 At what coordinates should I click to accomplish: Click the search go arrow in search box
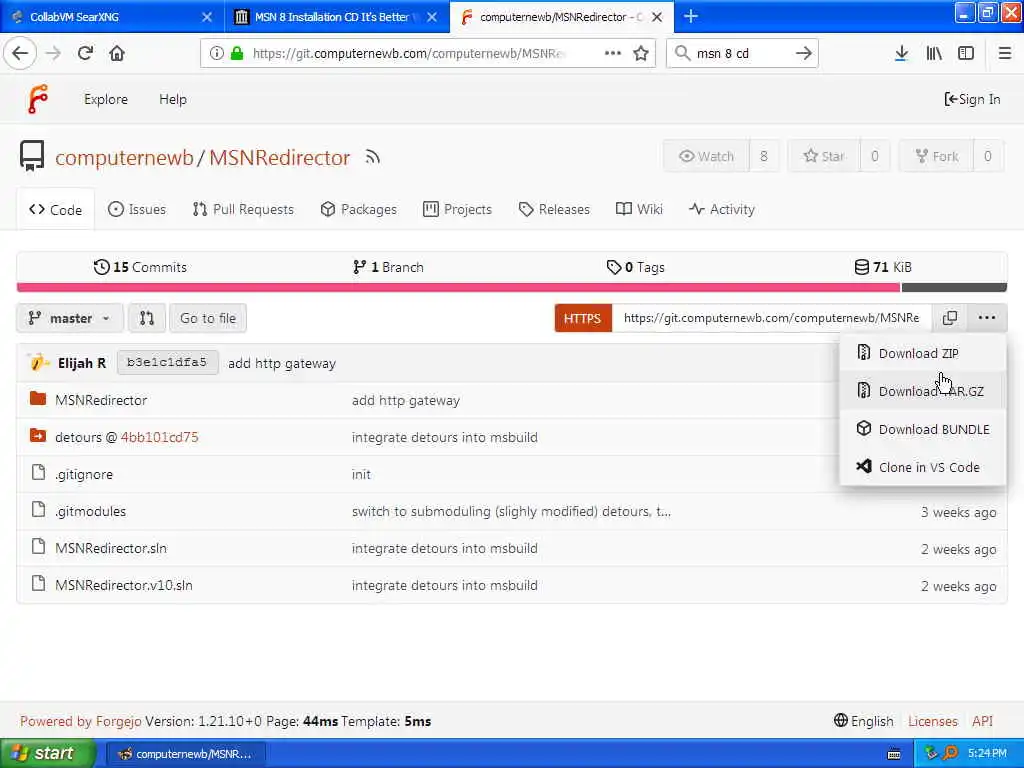[803, 54]
